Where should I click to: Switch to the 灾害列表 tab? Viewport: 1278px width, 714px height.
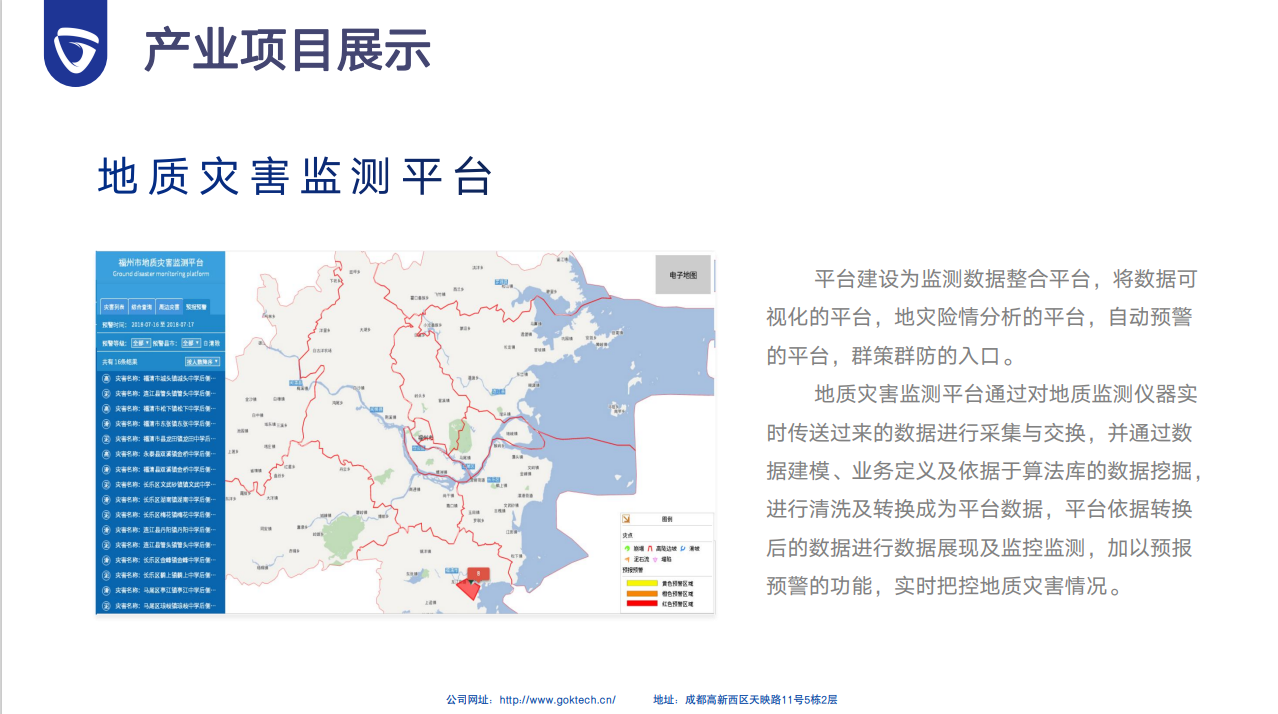point(113,307)
